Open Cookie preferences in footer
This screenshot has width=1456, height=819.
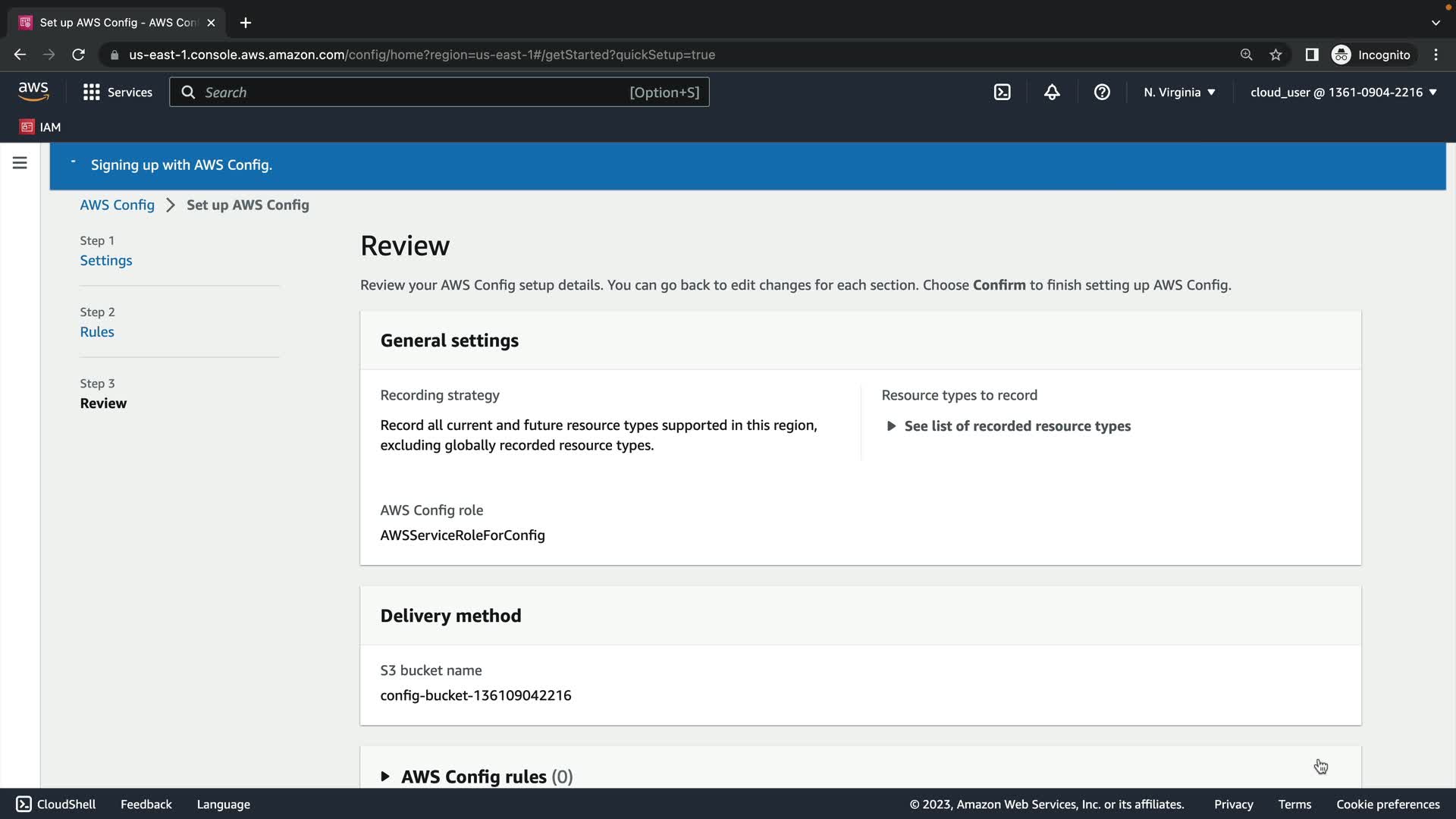pyautogui.click(x=1387, y=804)
